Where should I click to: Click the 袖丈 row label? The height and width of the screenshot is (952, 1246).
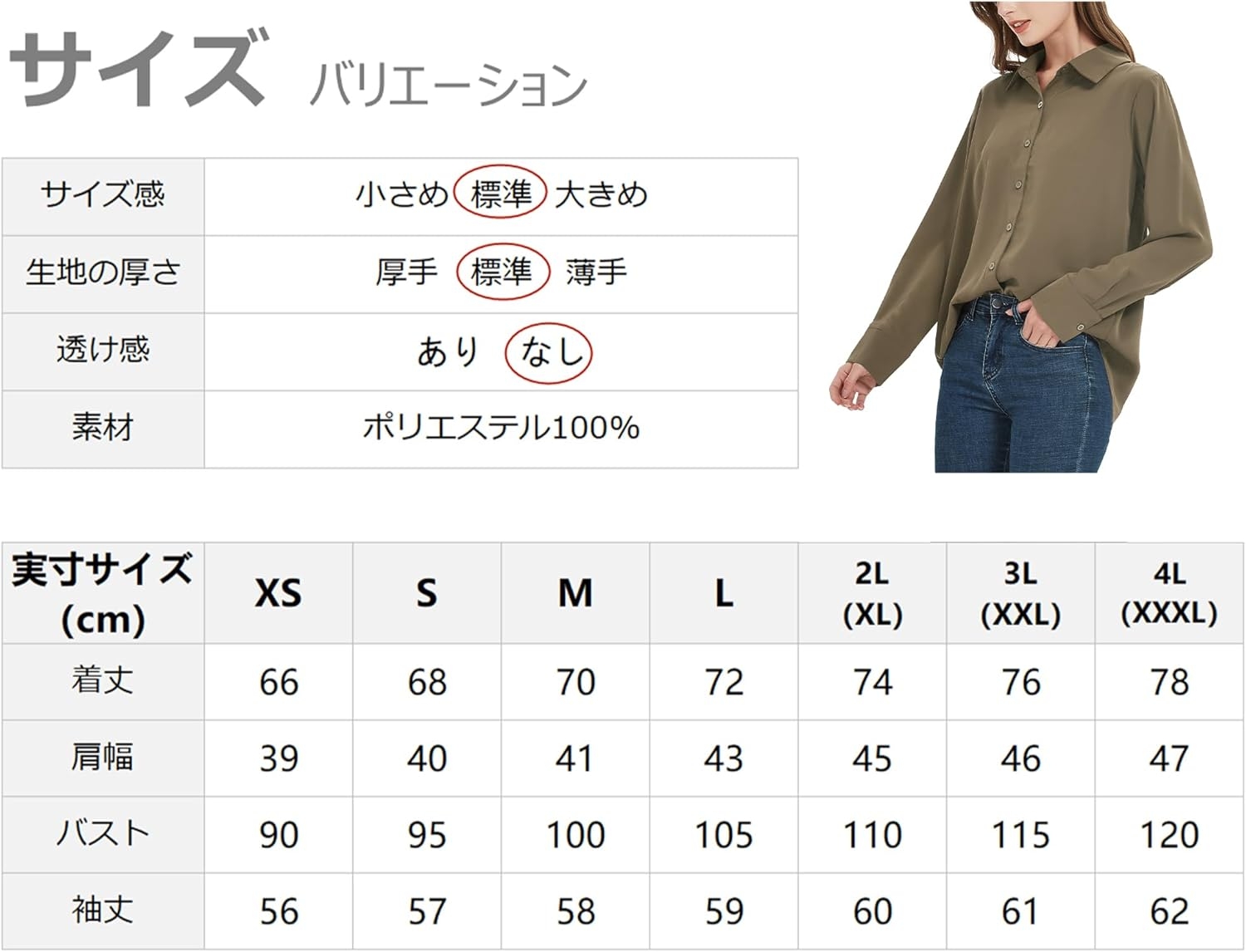point(103,910)
